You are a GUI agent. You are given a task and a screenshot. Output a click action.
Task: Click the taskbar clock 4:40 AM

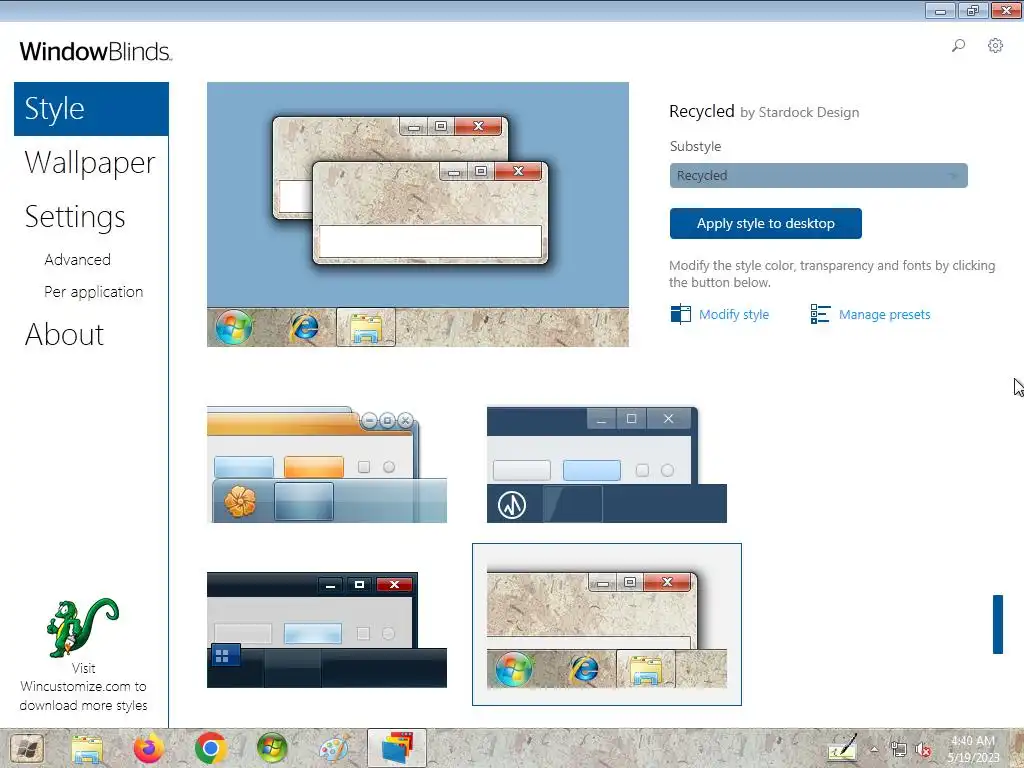973,741
